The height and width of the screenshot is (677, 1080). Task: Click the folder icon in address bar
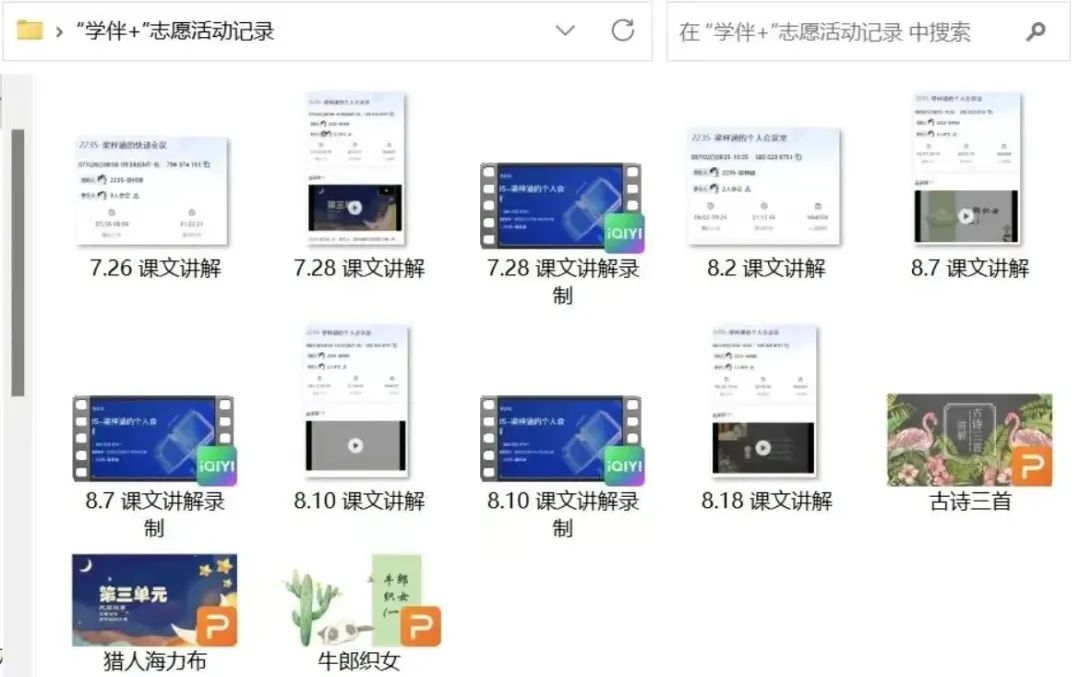29,31
